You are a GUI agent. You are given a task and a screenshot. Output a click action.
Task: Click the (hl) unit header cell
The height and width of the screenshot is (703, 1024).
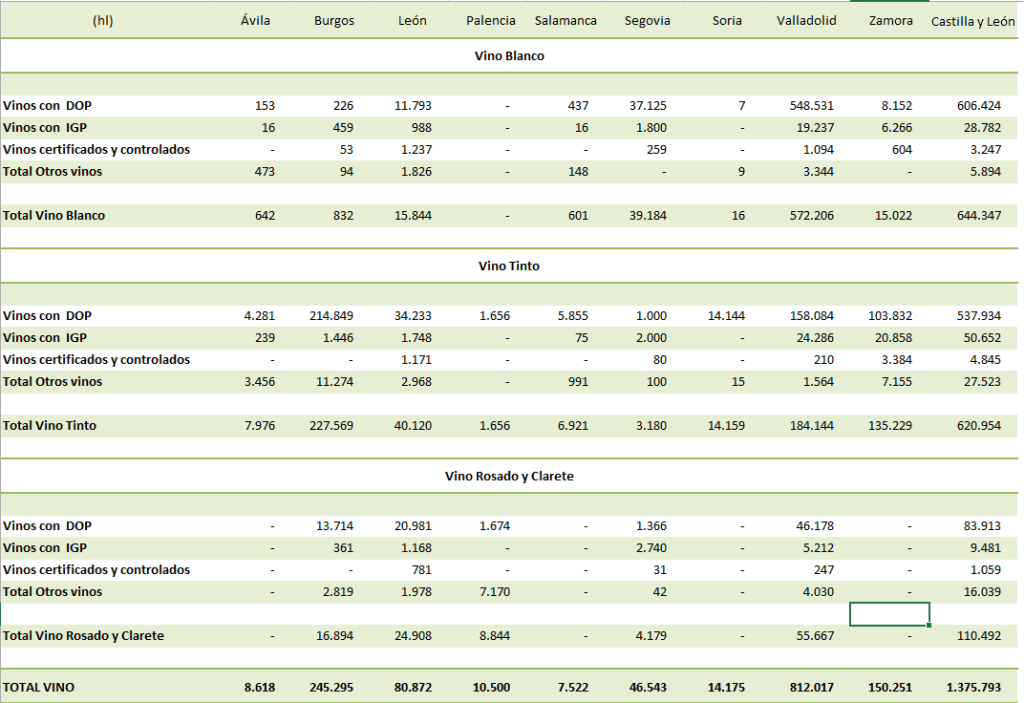[102, 21]
